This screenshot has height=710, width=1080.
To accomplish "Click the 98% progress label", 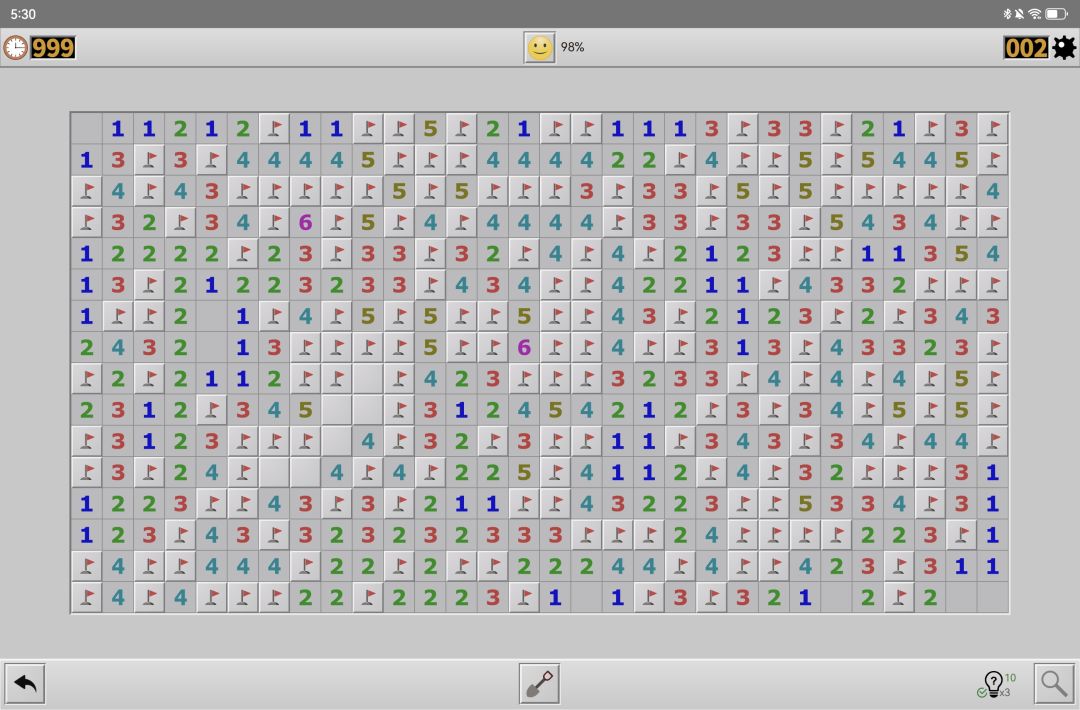I will click(x=572, y=47).
